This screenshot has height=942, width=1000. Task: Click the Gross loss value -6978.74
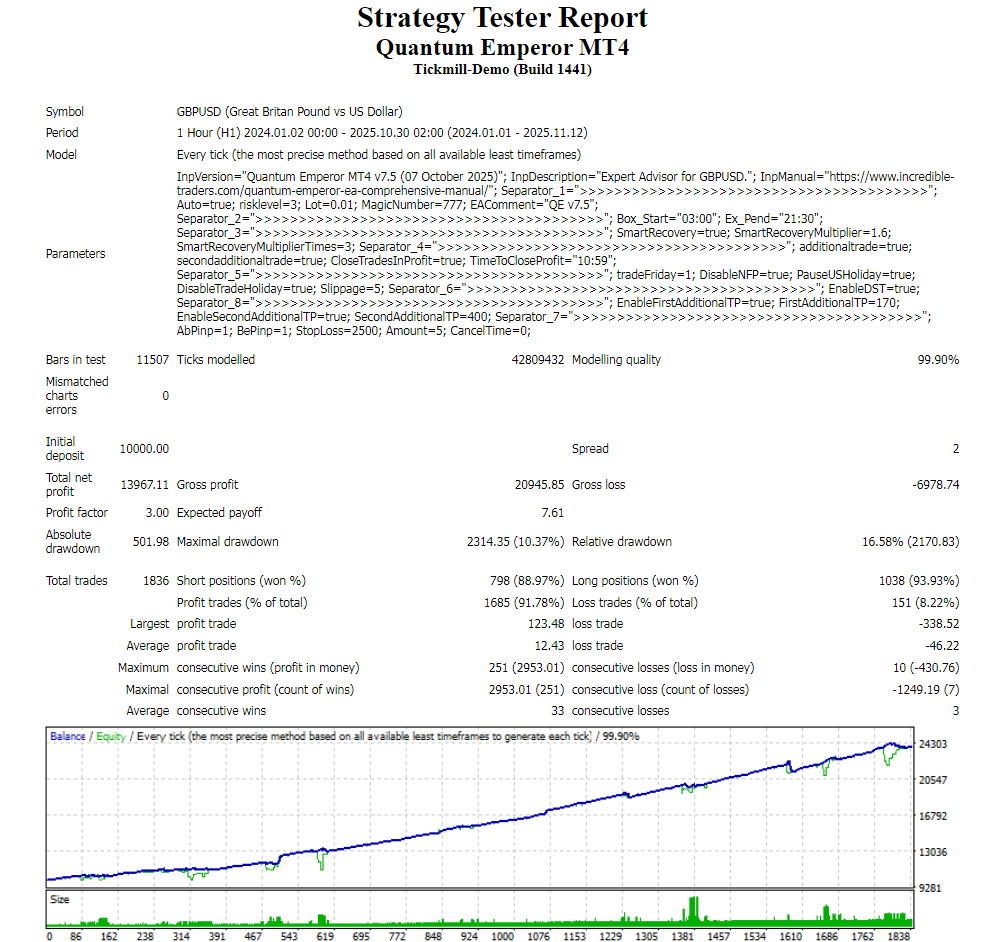tap(935, 485)
